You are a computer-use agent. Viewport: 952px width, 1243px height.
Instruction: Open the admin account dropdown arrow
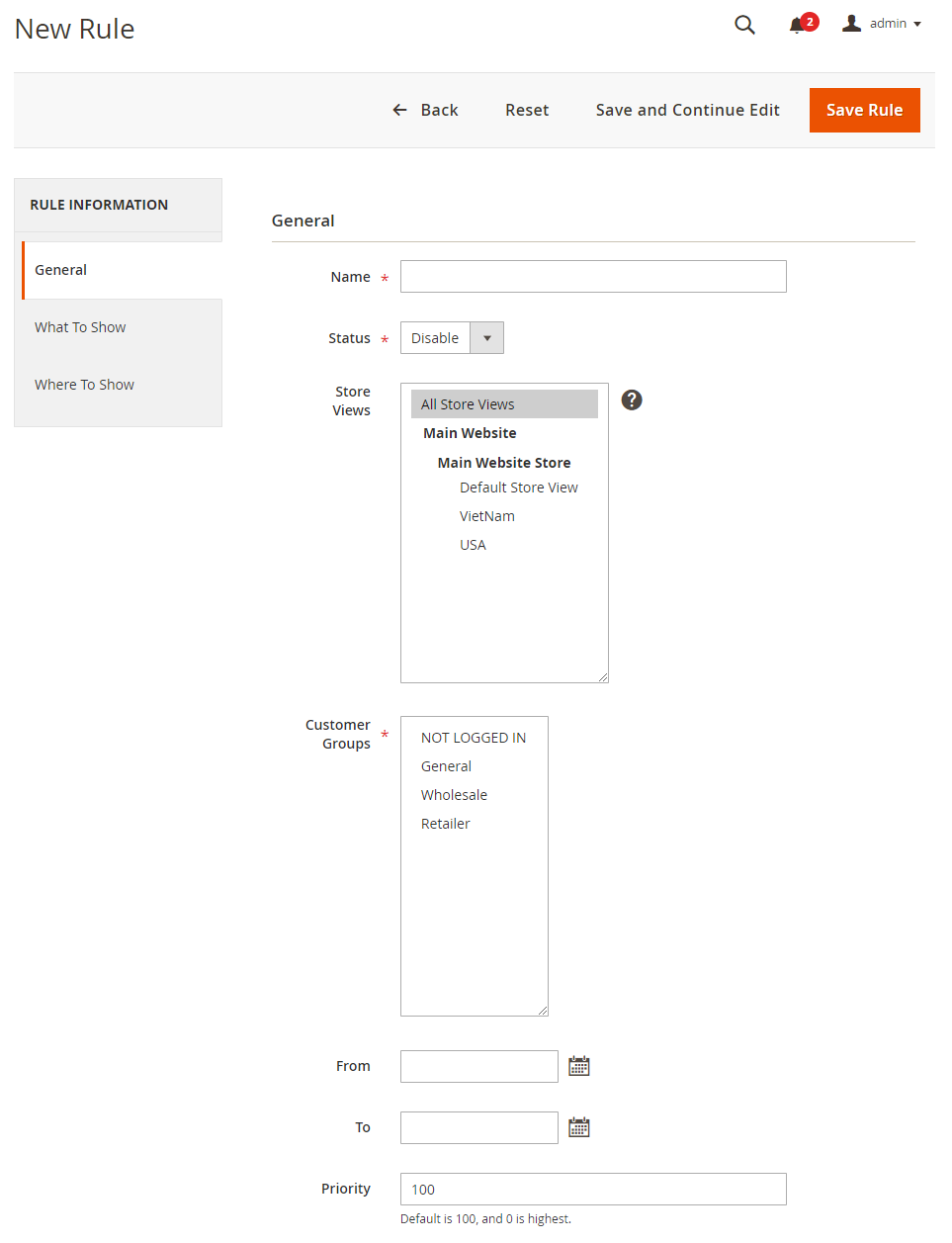(x=917, y=24)
